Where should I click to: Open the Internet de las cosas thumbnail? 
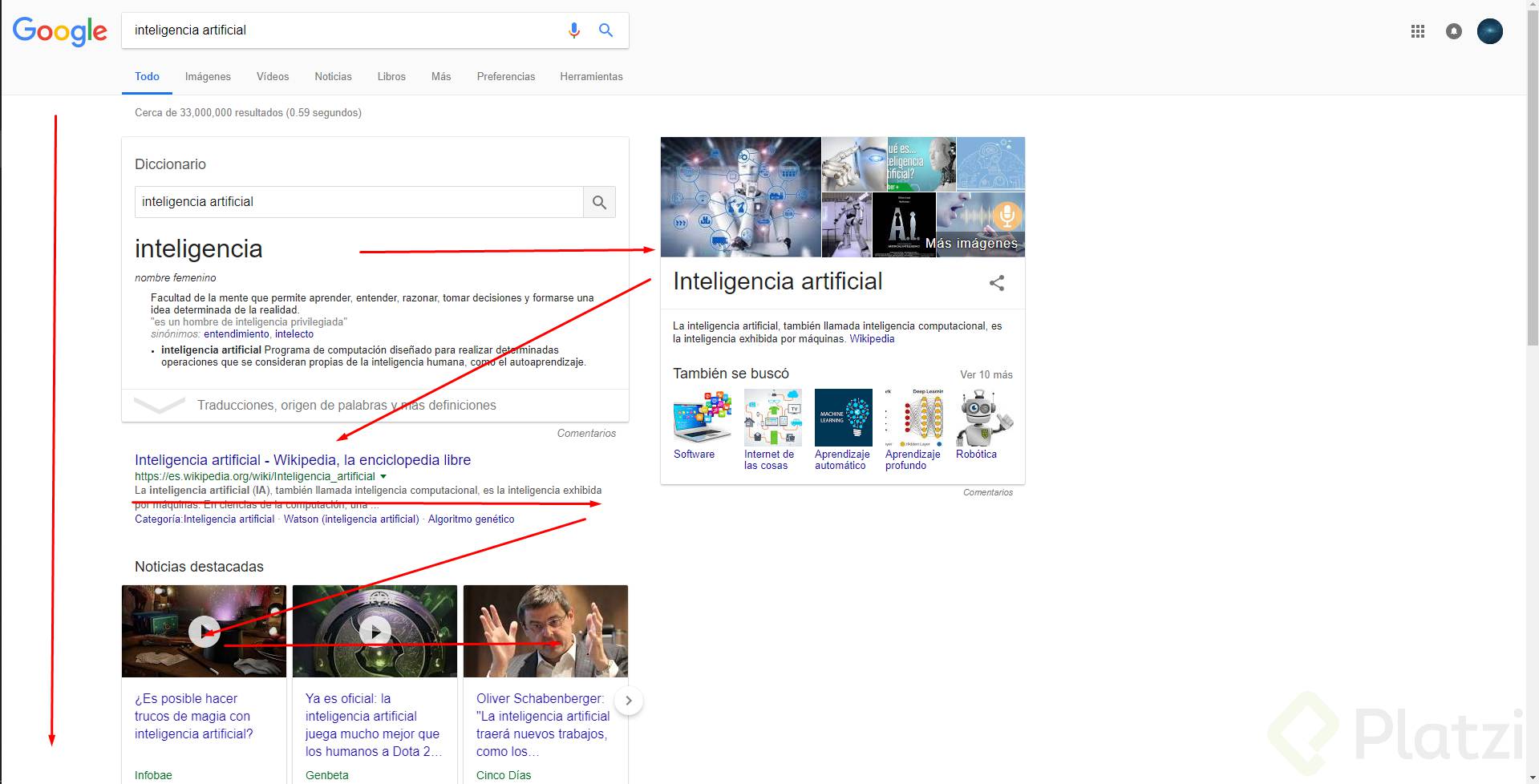[x=773, y=418]
